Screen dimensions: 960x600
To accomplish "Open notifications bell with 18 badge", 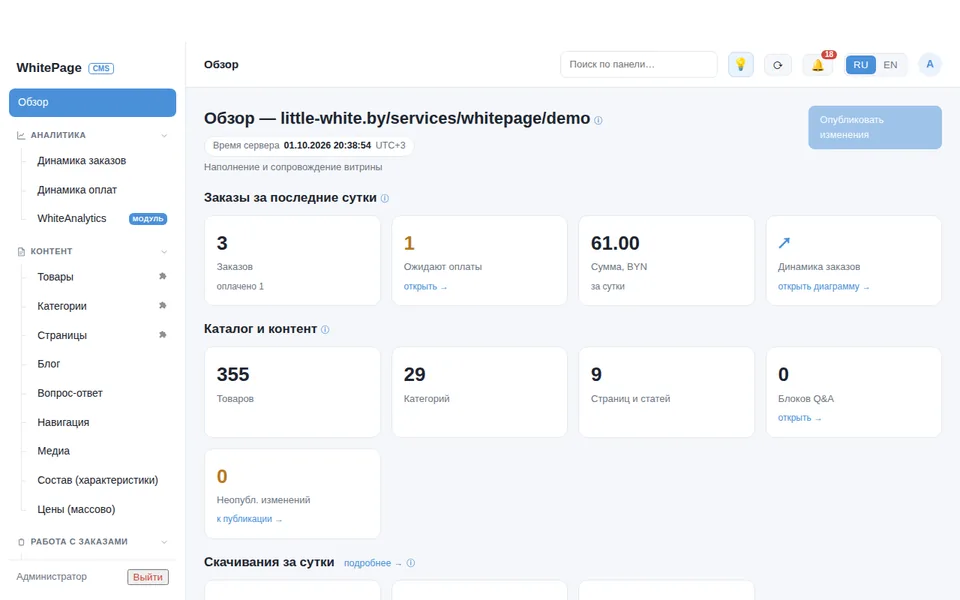I will point(818,65).
